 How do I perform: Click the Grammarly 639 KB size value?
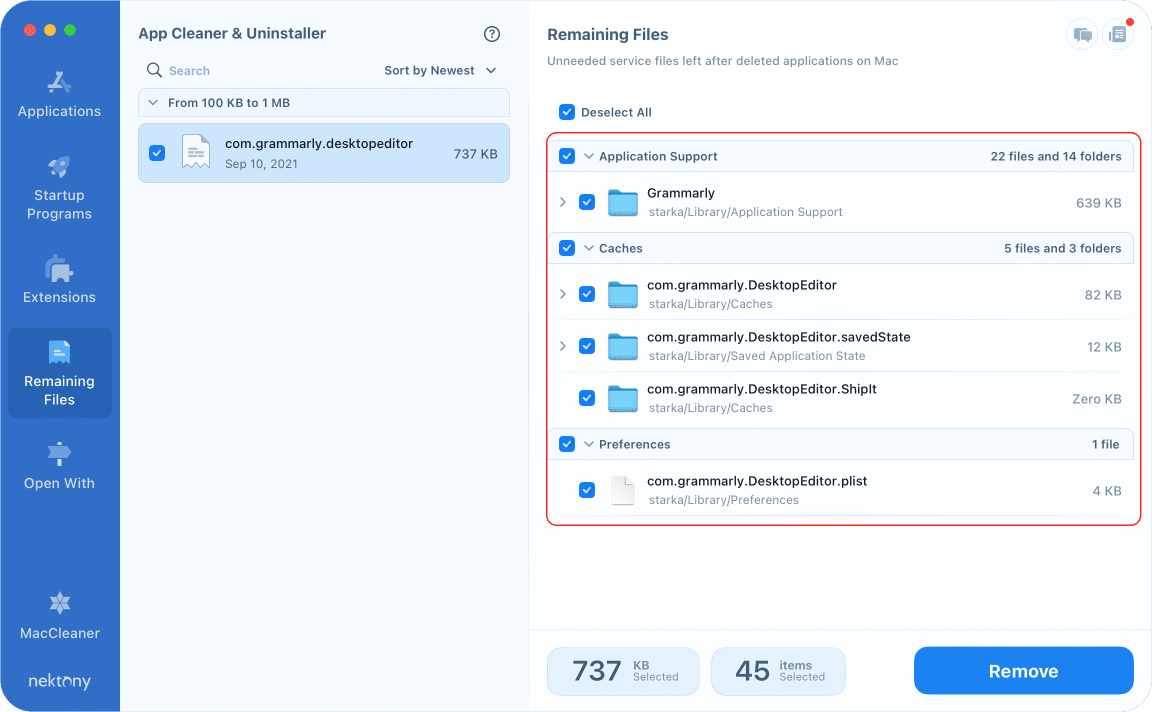(1098, 203)
